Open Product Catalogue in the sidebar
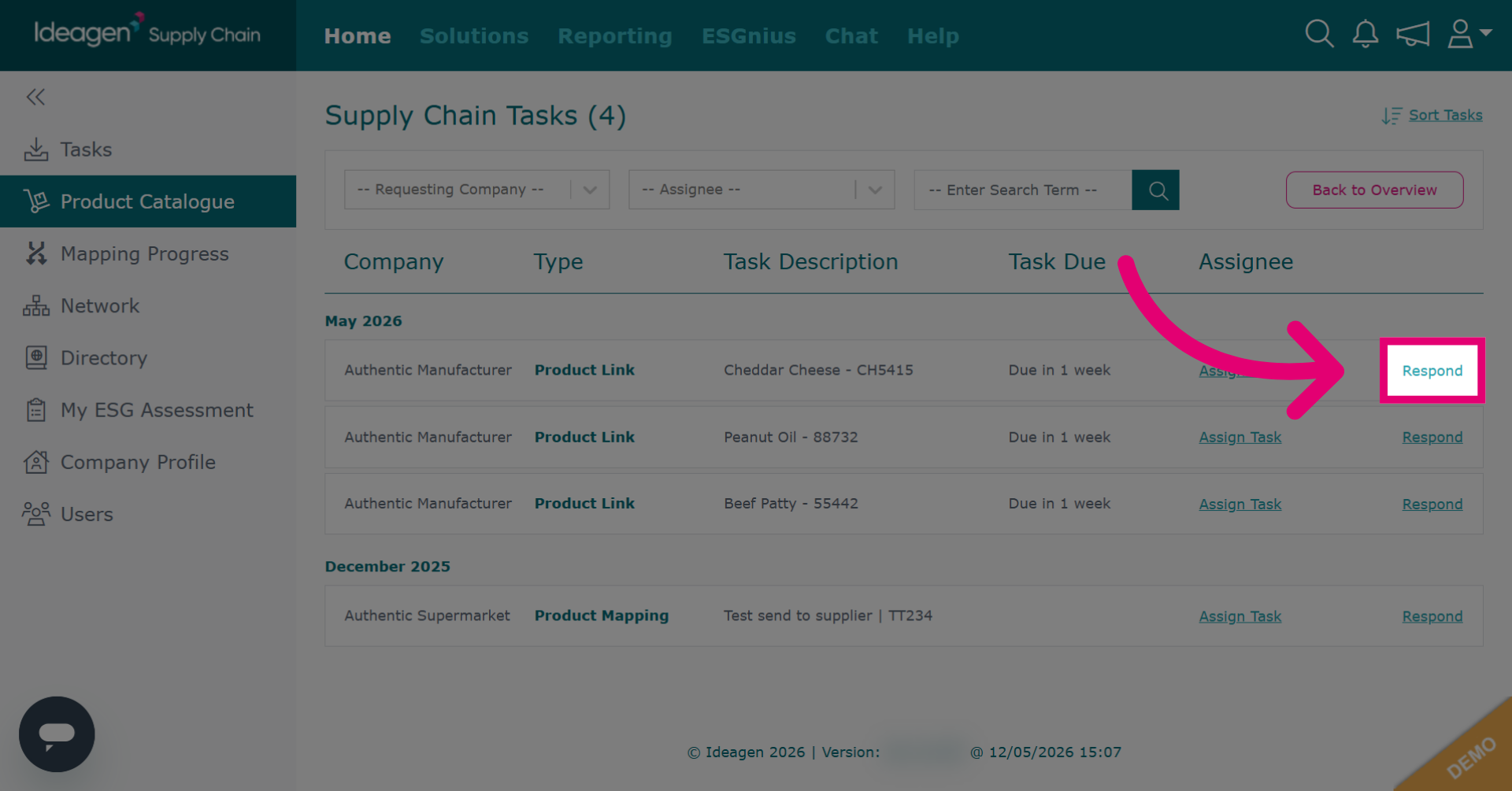The image size is (1512, 791). [148, 201]
